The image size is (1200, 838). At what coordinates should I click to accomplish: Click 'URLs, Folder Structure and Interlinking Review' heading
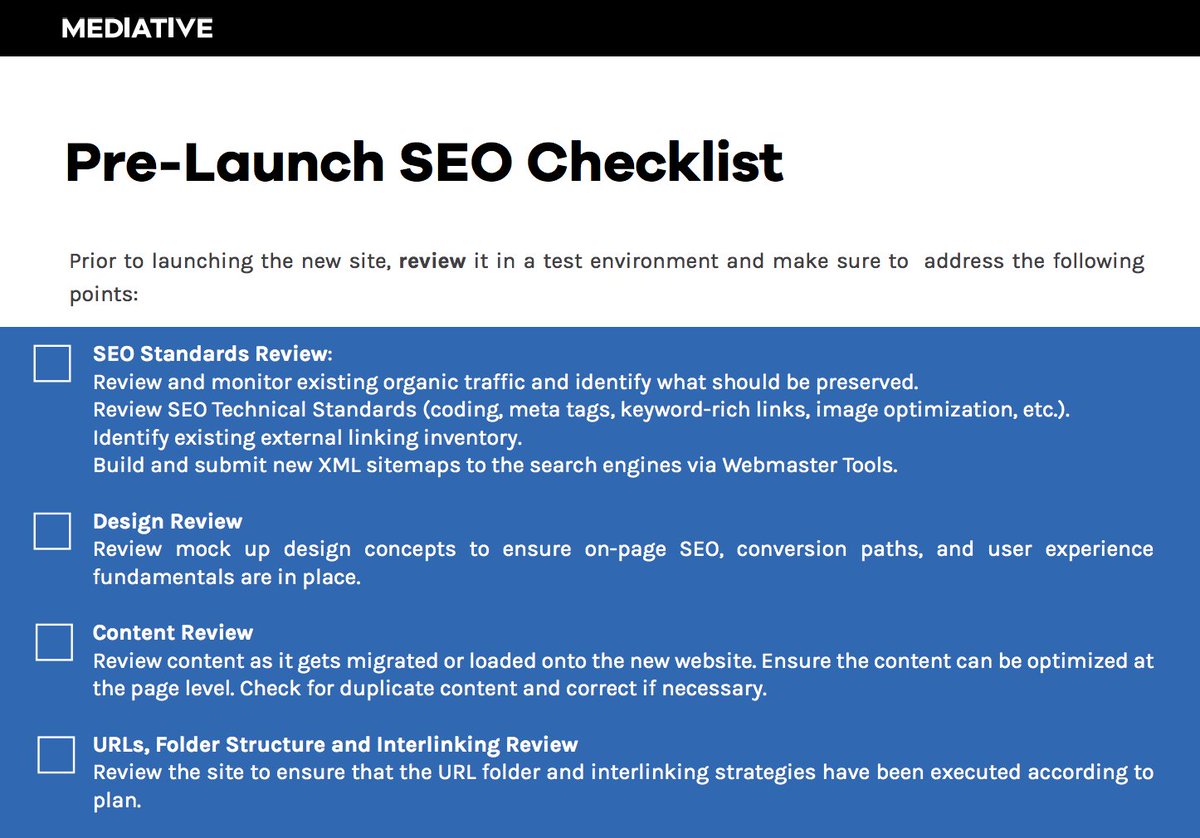point(336,744)
